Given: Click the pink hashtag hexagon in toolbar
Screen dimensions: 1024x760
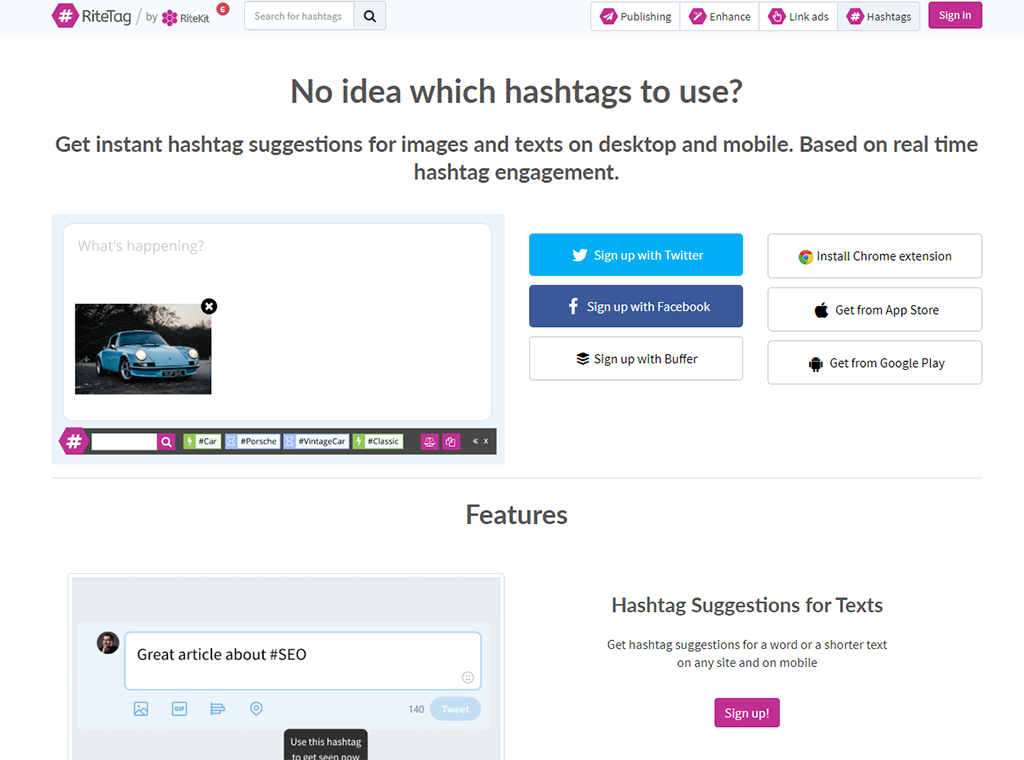Looking at the screenshot, I should 74,441.
